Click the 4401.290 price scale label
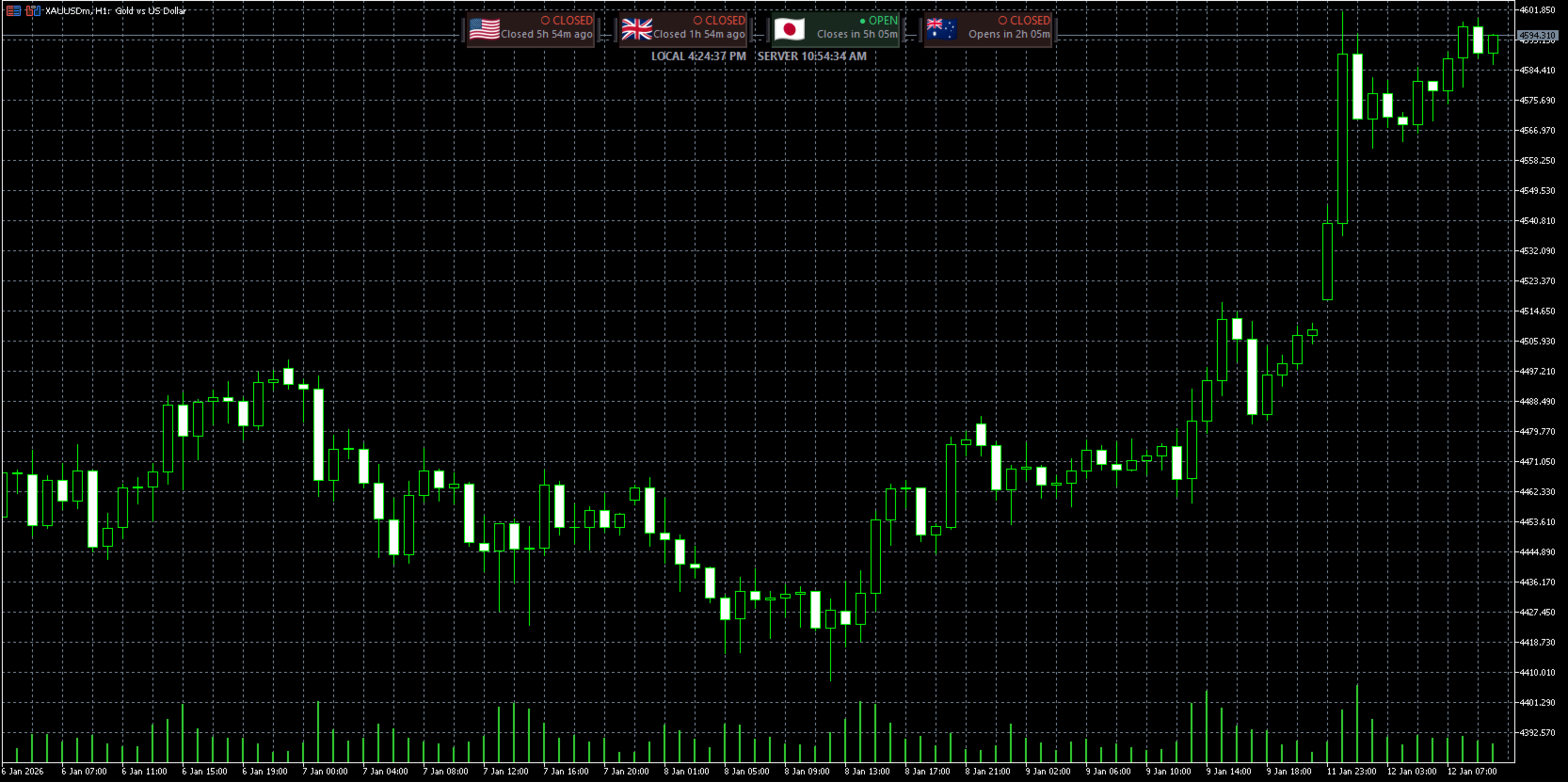The width and height of the screenshot is (1568, 782). click(1537, 703)
